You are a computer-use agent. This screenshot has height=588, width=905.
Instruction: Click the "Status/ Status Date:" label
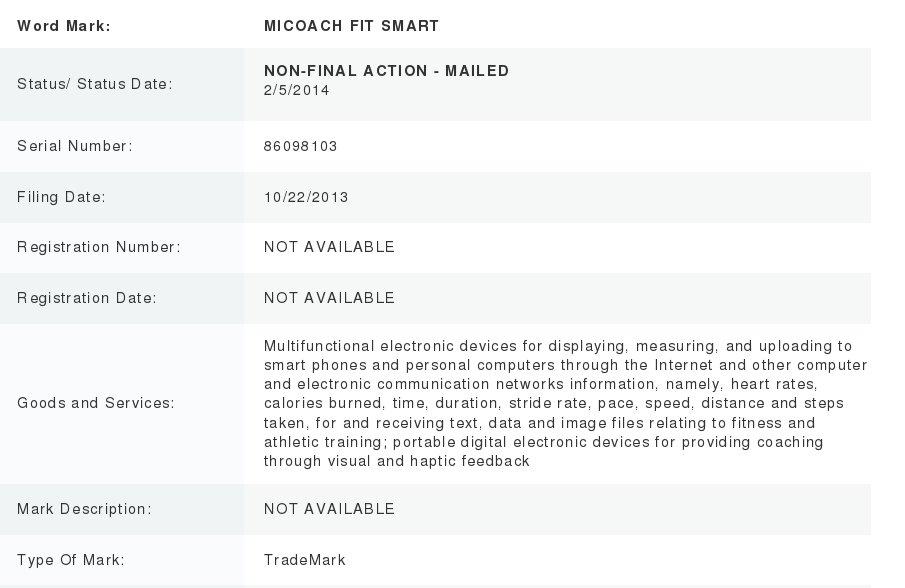click(x=95, y=84)
